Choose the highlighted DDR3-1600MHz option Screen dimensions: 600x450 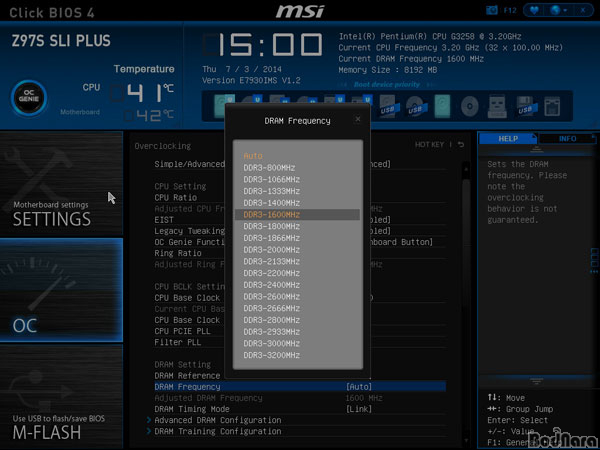[297, 215]
